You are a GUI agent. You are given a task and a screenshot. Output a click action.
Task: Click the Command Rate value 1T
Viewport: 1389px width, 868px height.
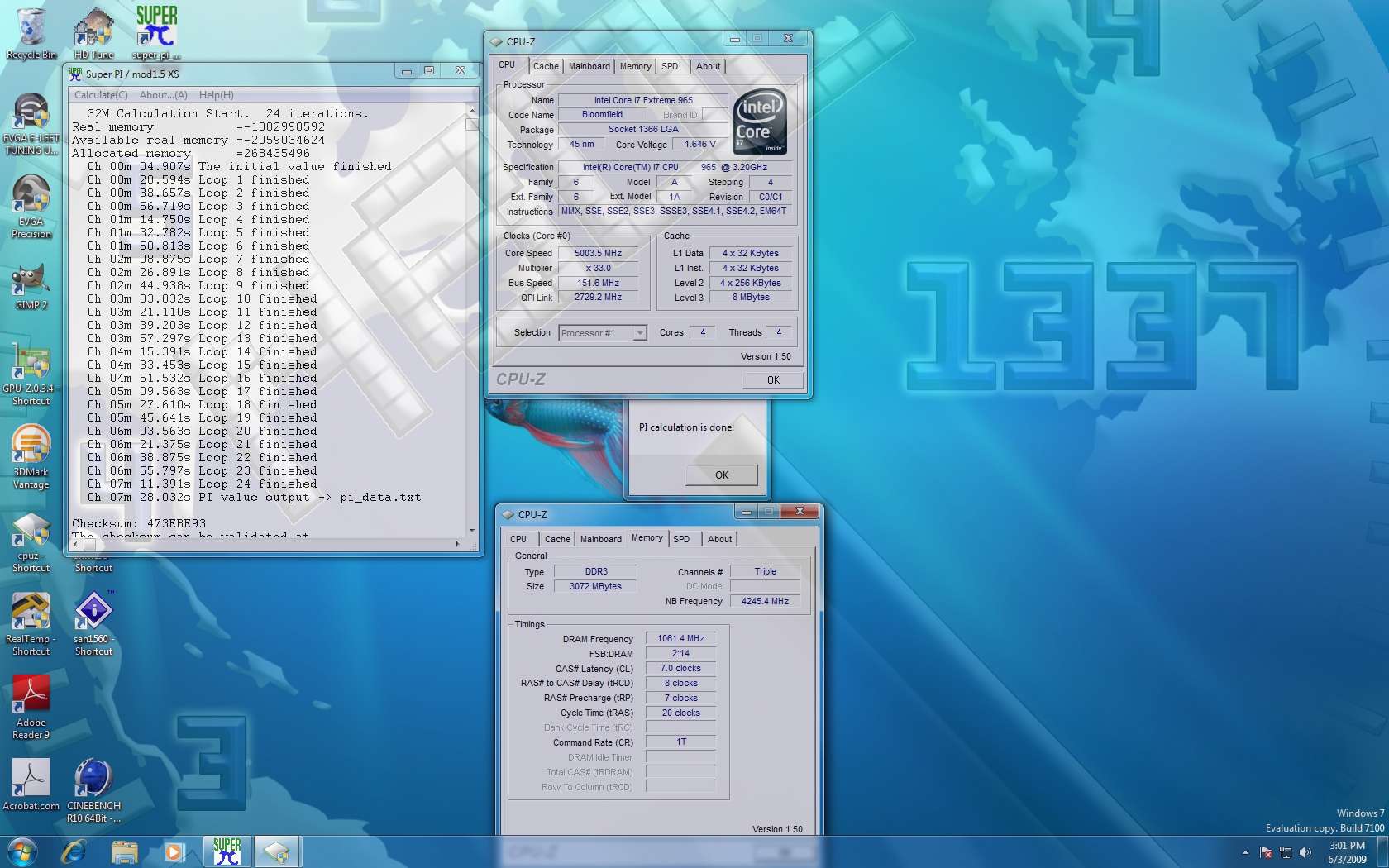680,742
